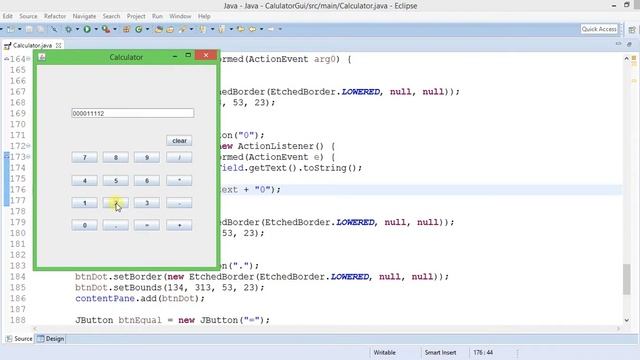Select the Calculator.java editor tab
Viewport: 640px width, 360px height.
tap(32, 45)
